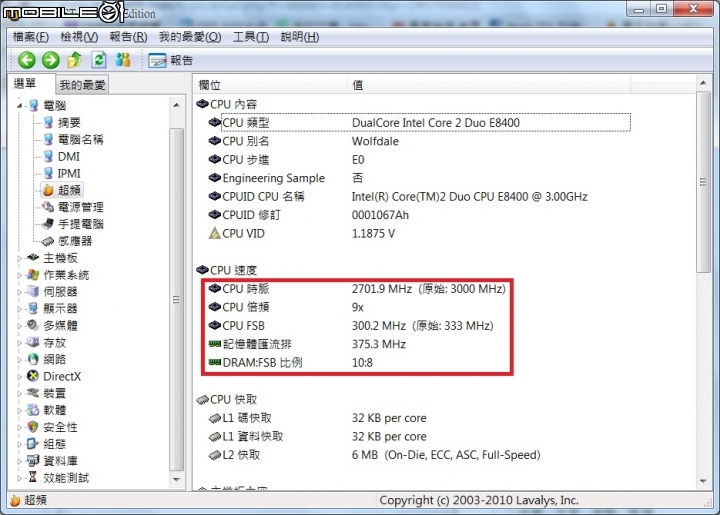The width and height of the screenshot is (720, 515).
Task: Select DMI in the tree
Action: 68,157
